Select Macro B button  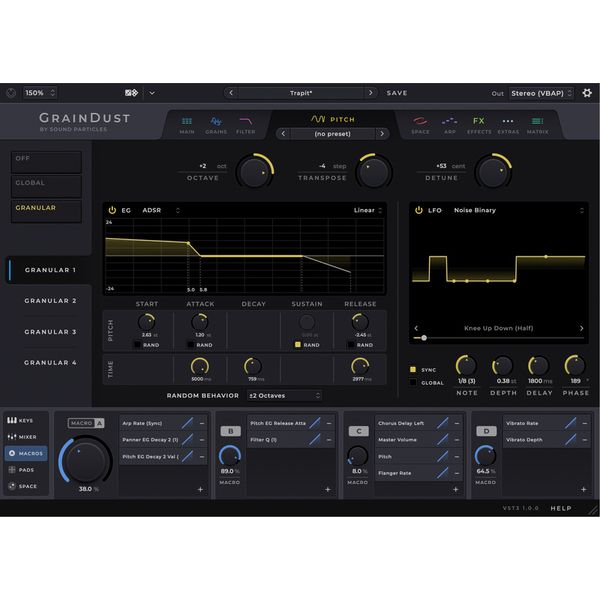pos(230,431)
